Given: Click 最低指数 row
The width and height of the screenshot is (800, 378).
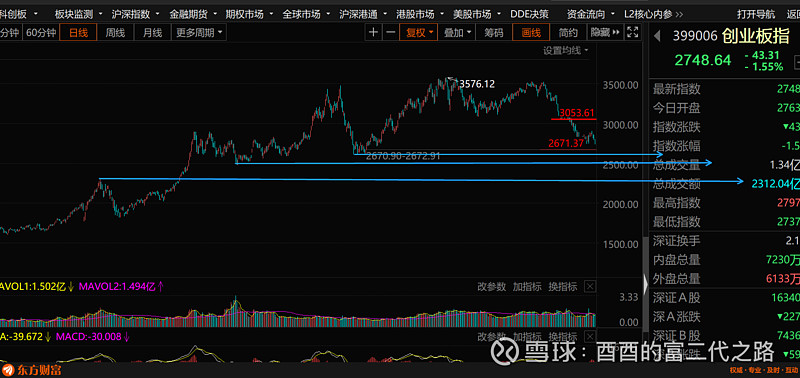Looking at the screenshot, I should click(x=726, y=222).
